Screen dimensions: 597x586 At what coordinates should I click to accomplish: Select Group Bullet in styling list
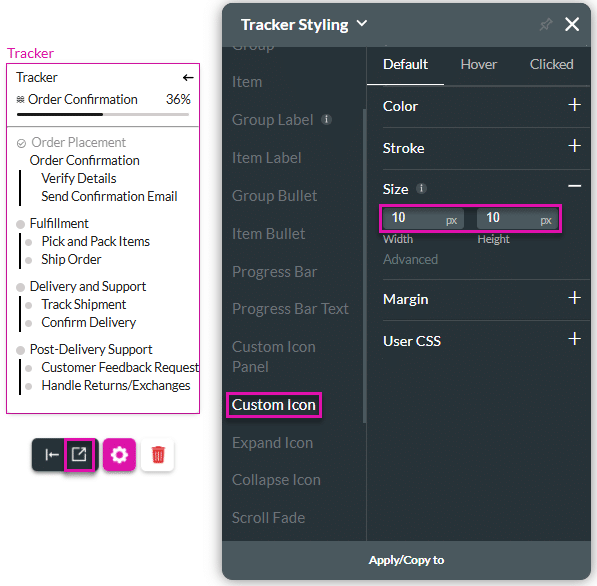(x=275, y=196)
